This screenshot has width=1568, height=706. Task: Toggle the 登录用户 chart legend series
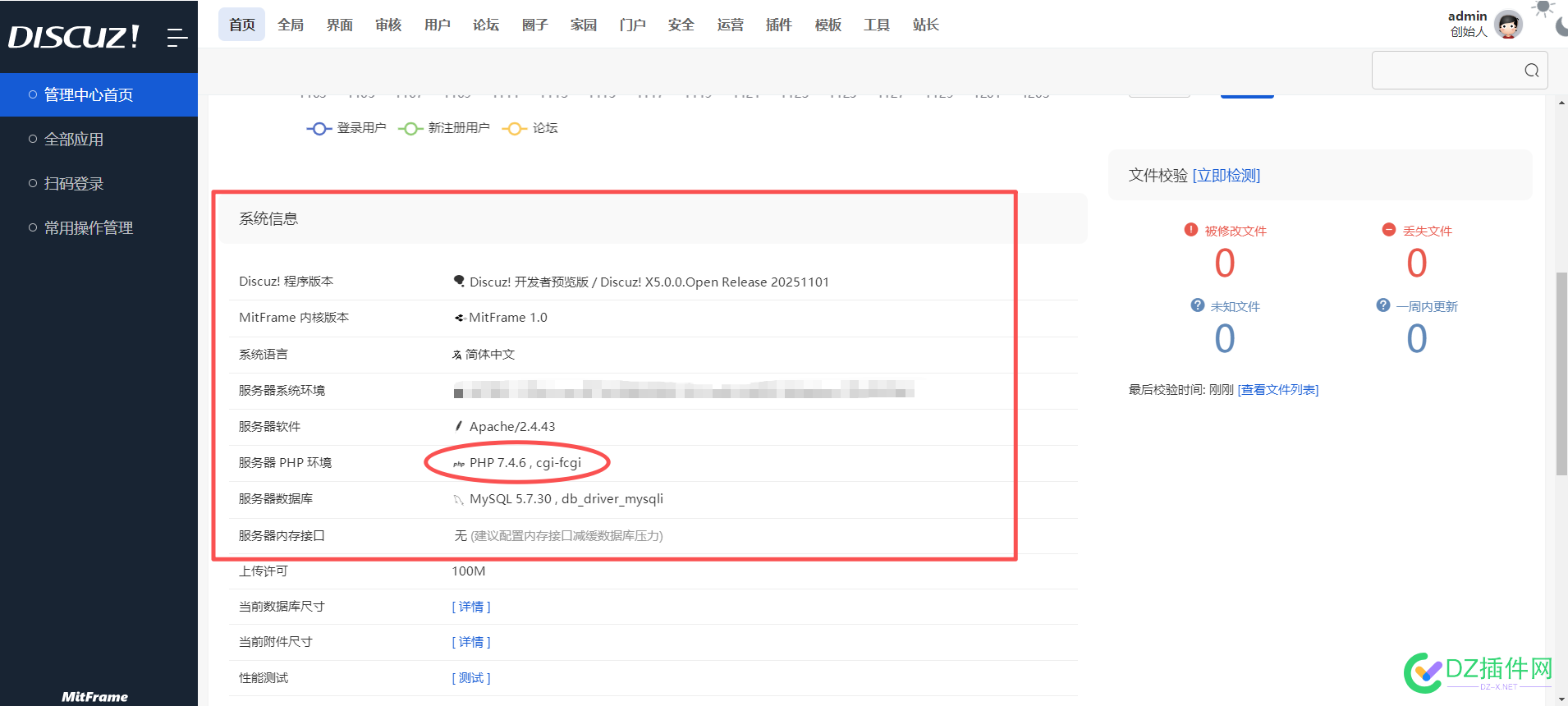click(x=346, y=128)
